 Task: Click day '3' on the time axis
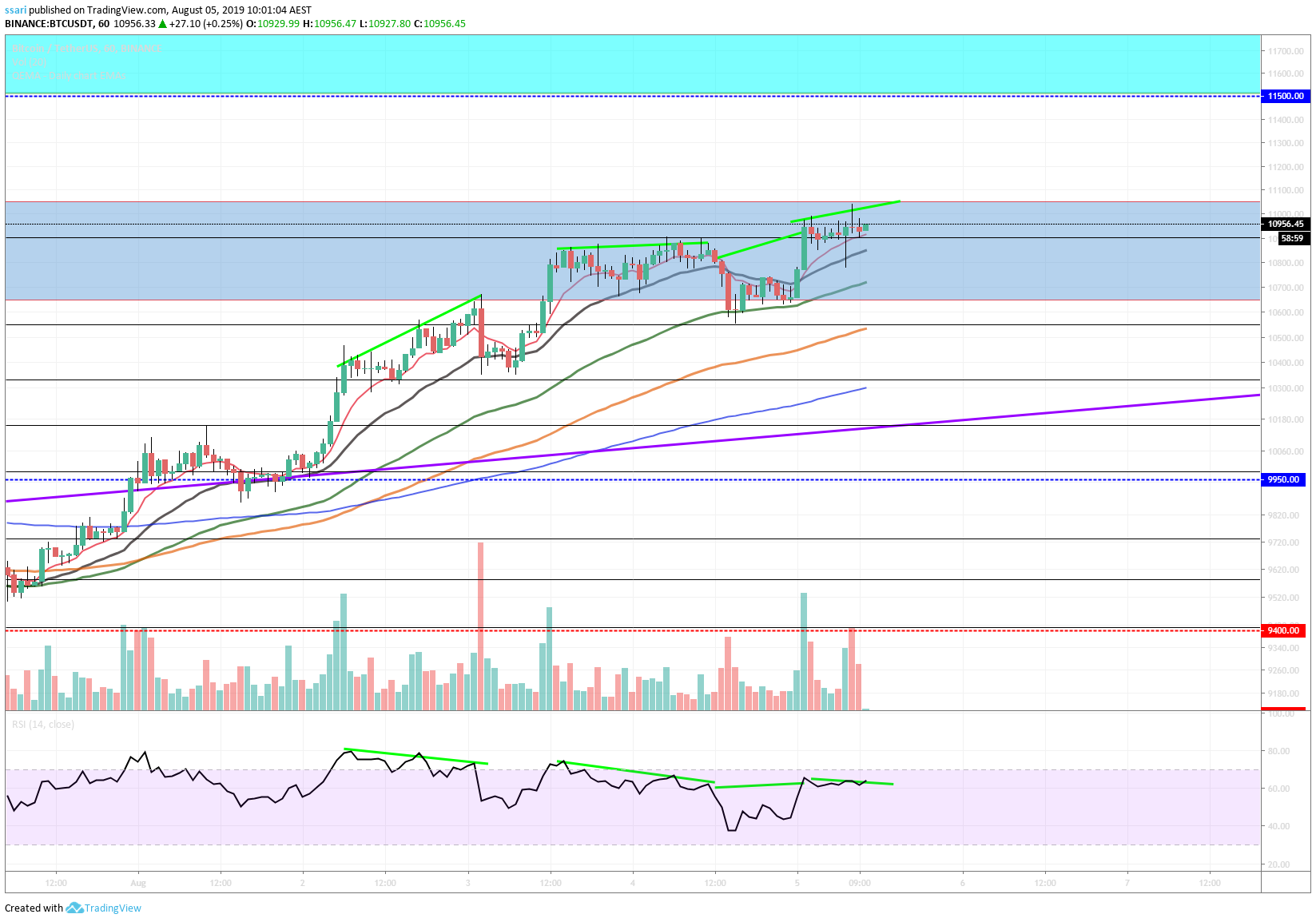(467, 883)
